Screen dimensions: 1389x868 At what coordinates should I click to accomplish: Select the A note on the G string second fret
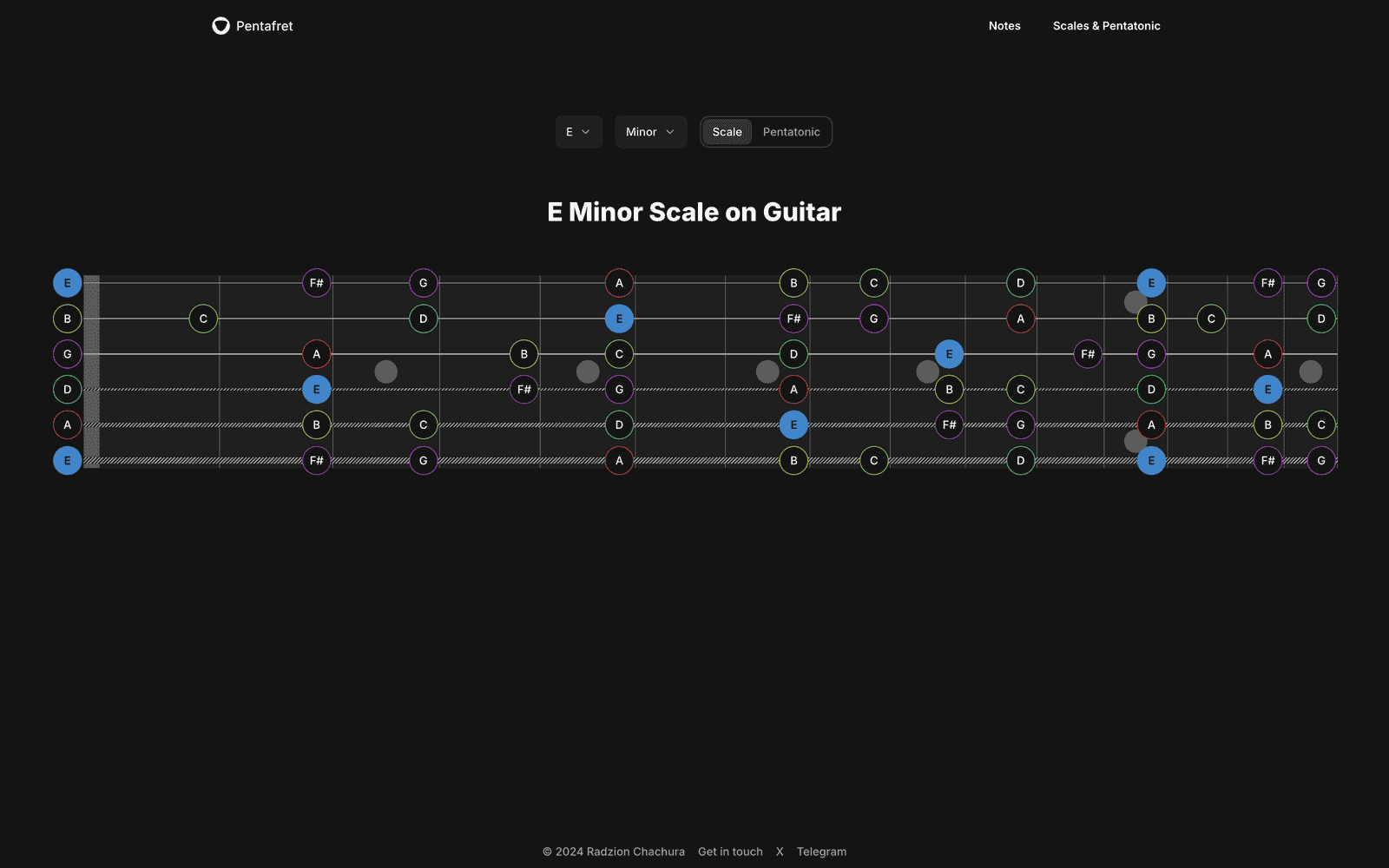316,353
